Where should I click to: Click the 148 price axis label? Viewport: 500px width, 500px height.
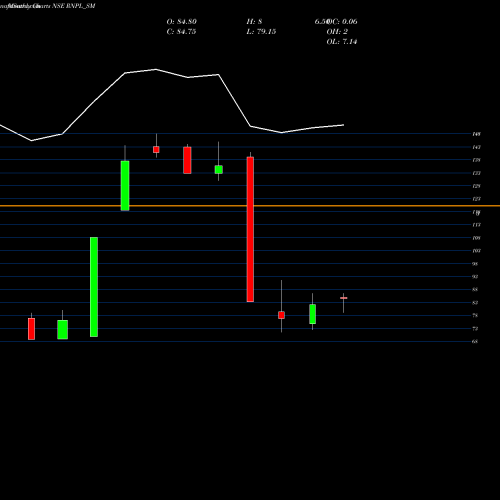pos(476,134)
